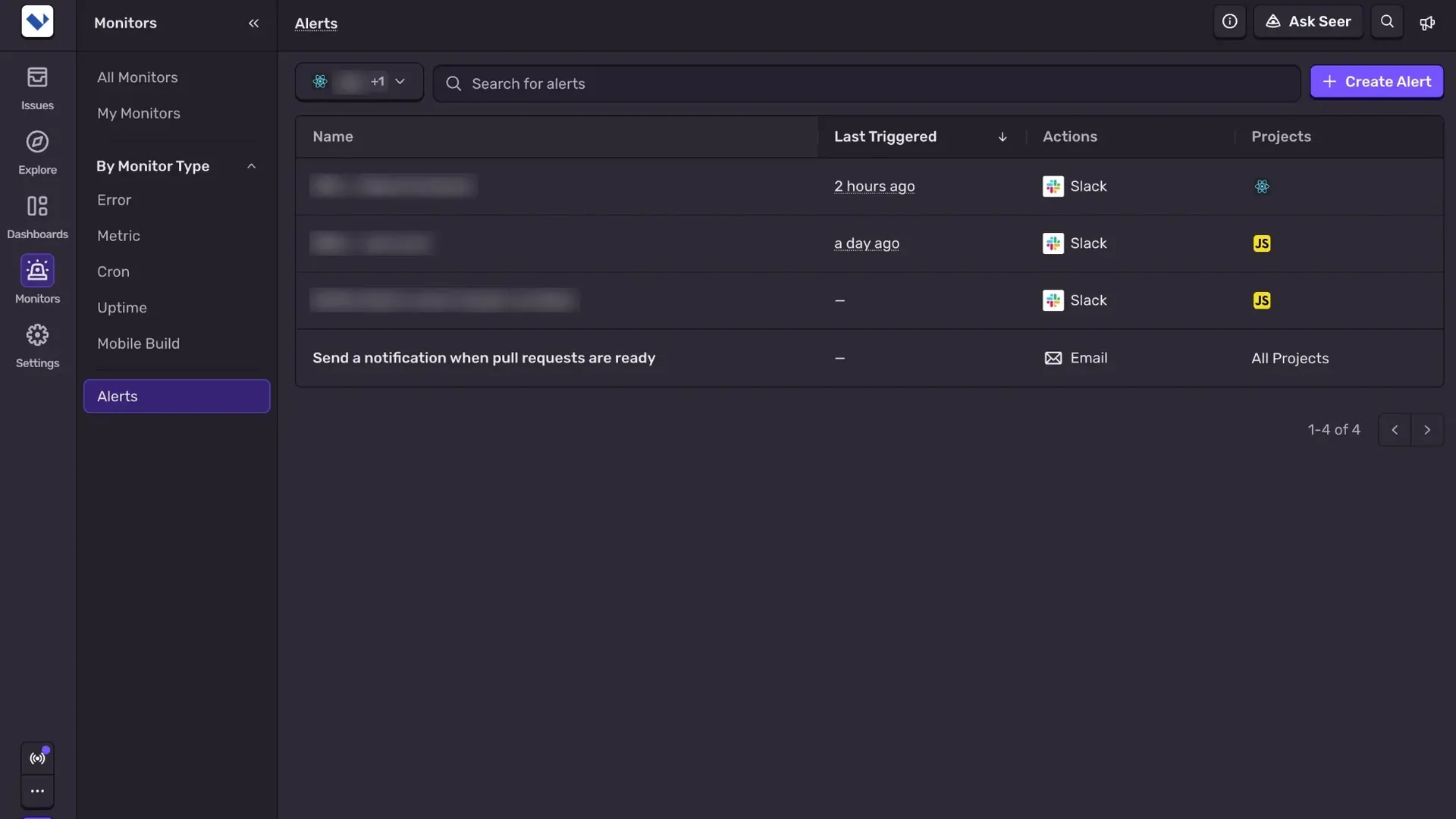Image resolution: width=1456 pixels, height=819 pixels.
Task: Go to the next page of alerts
Action: tap(1426, 430)
